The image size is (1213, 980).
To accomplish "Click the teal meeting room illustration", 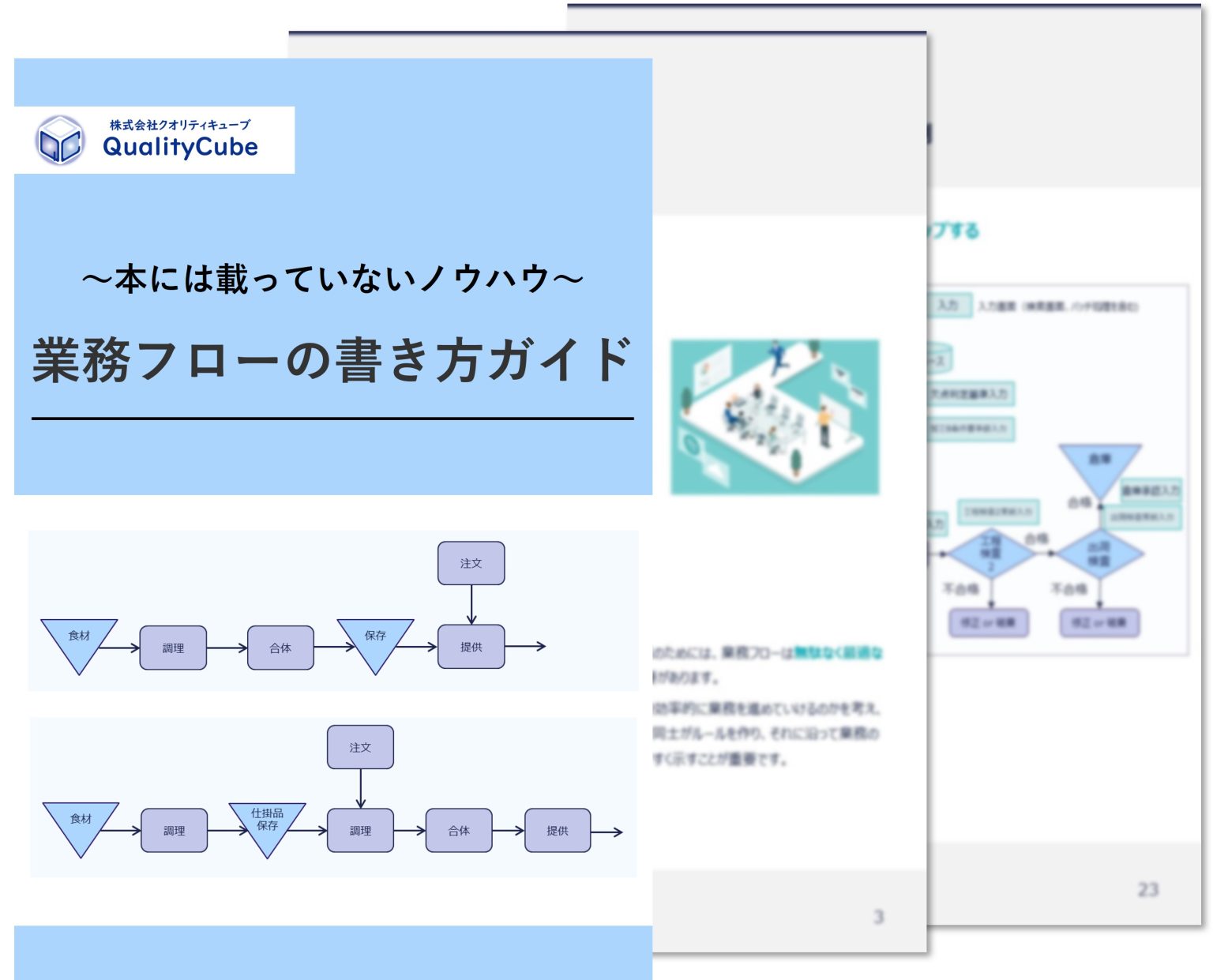I will 775,417.
